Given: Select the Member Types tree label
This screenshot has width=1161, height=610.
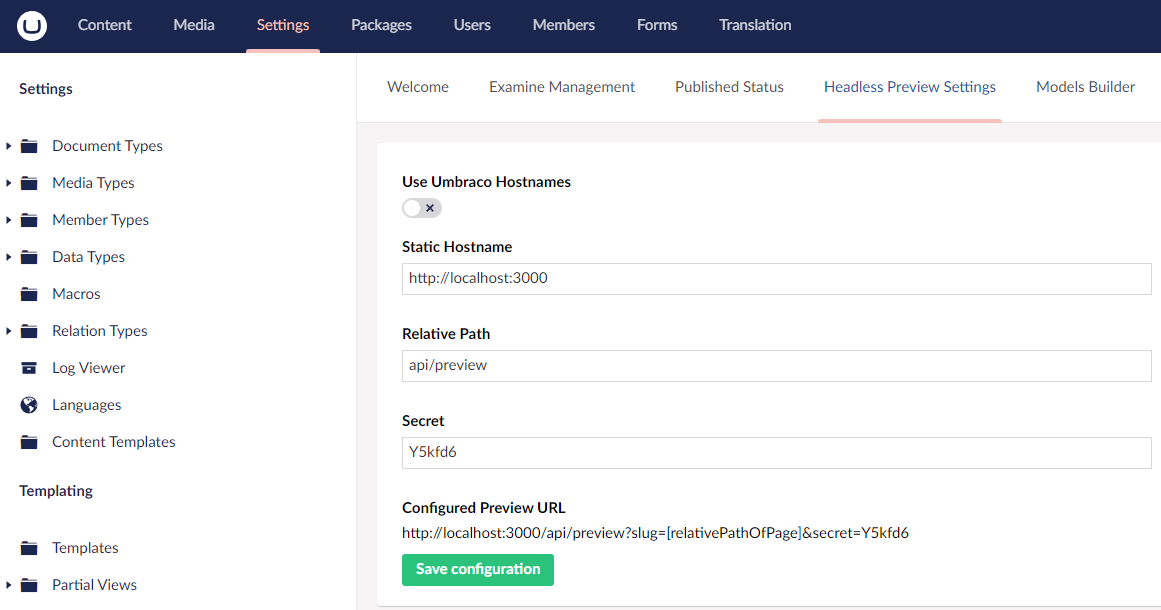Looking at the screenshot, I should (x=100, y=220).
